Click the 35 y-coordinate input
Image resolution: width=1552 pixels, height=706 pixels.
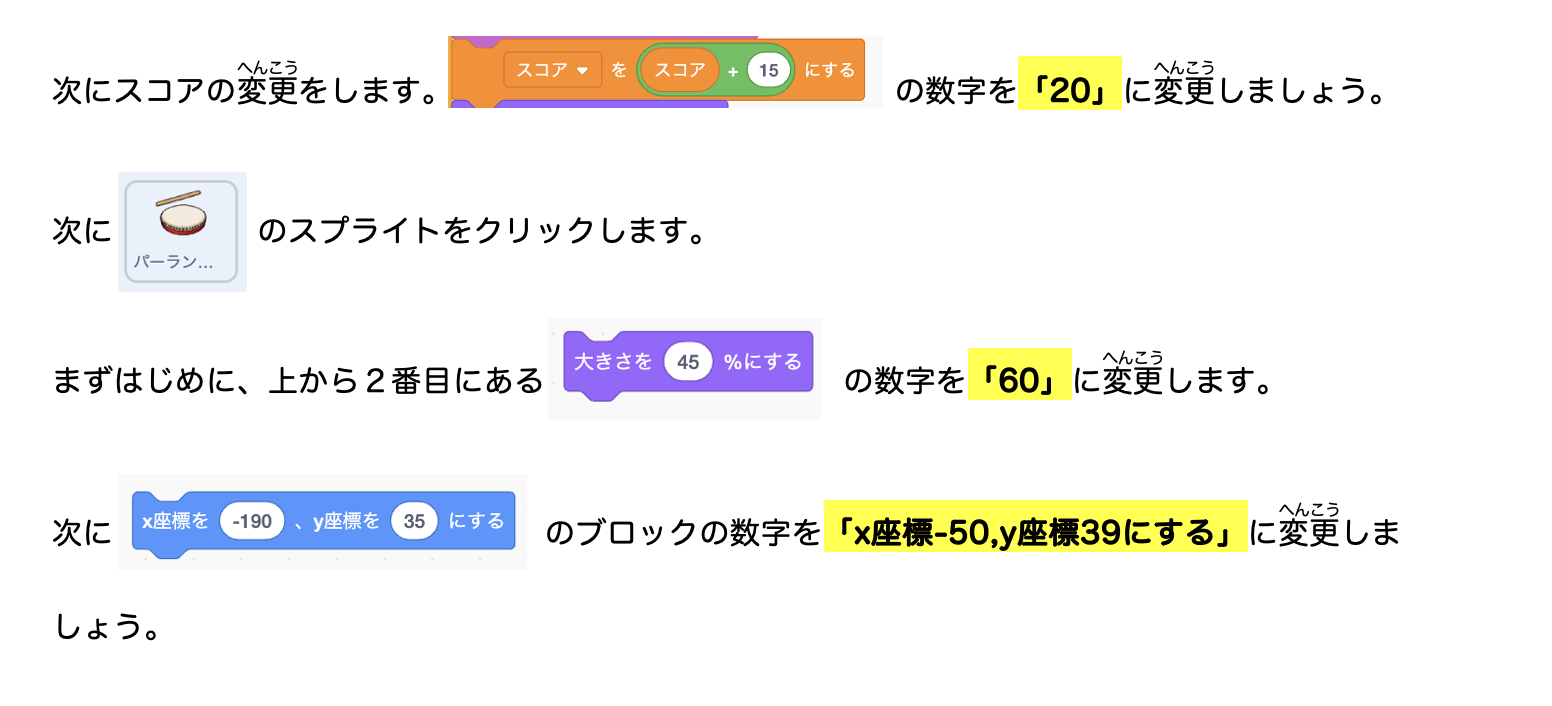tap(415, 521)
